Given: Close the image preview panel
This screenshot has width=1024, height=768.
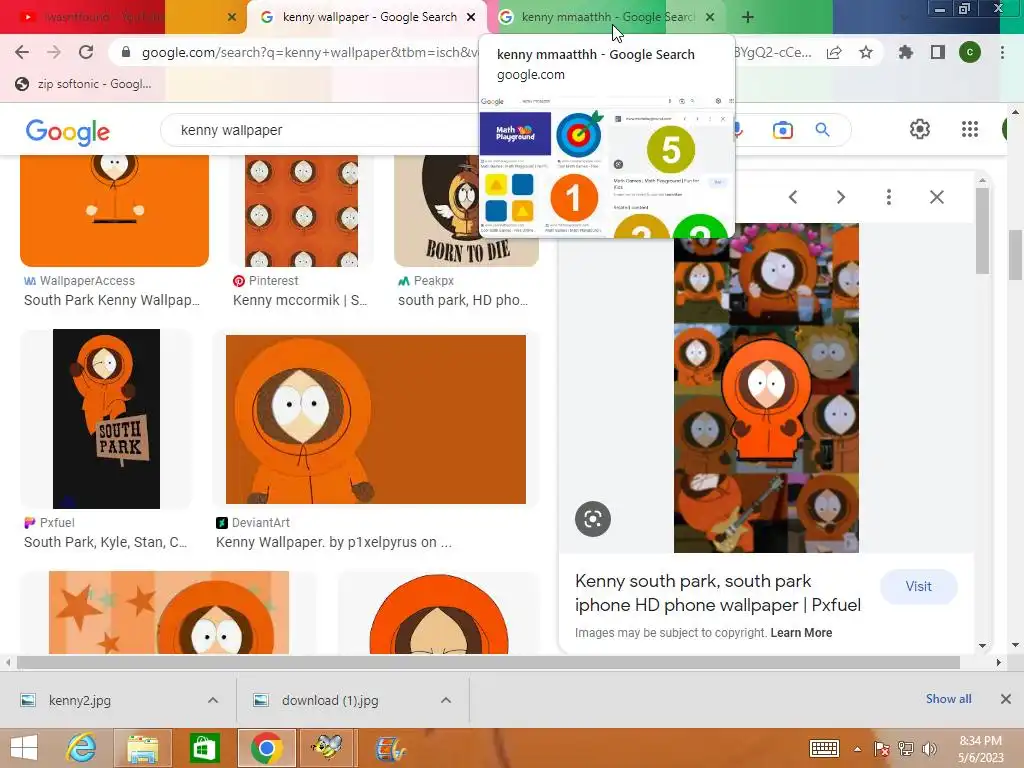Looking at the screenshot, I should point(936,197).
